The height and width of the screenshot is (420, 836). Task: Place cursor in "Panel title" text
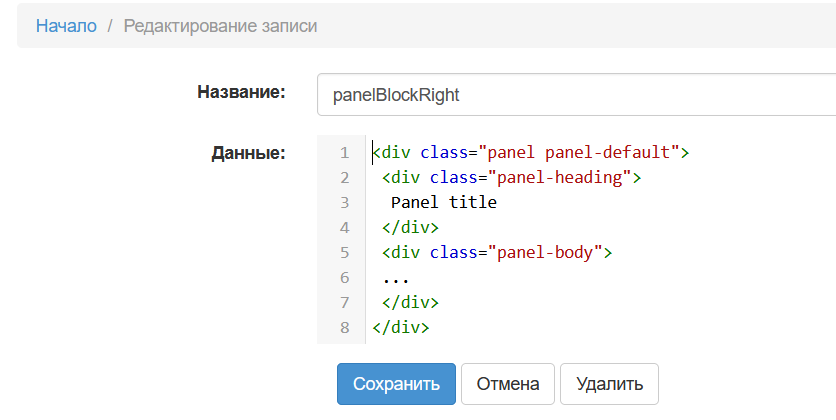(444, 203)
